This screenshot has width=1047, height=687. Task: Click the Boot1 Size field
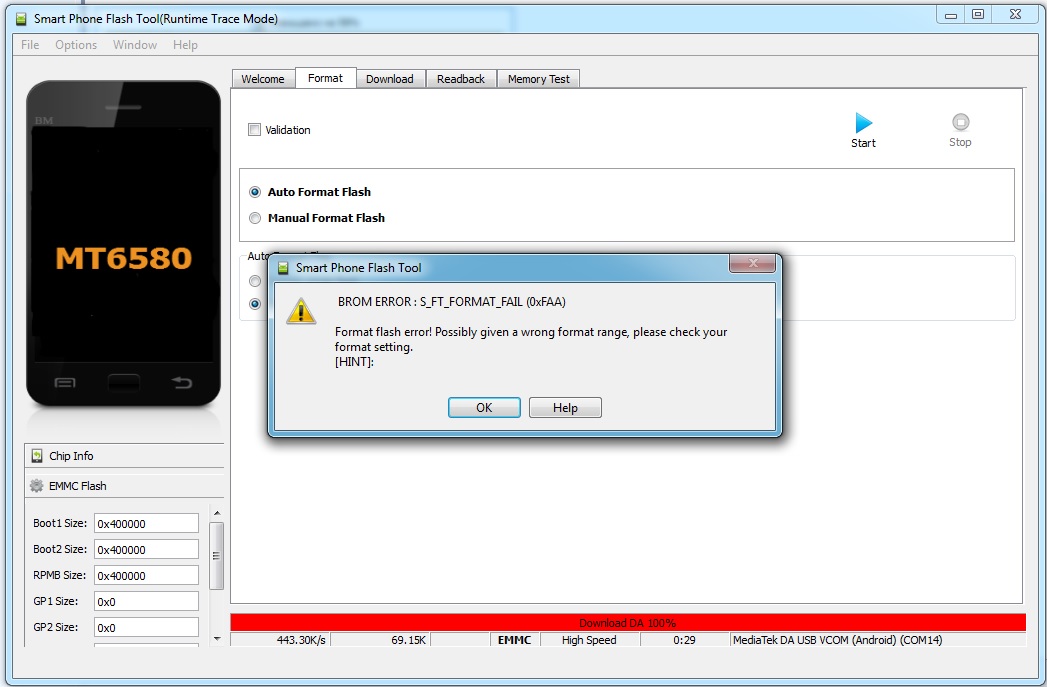(x=146, y=523)
